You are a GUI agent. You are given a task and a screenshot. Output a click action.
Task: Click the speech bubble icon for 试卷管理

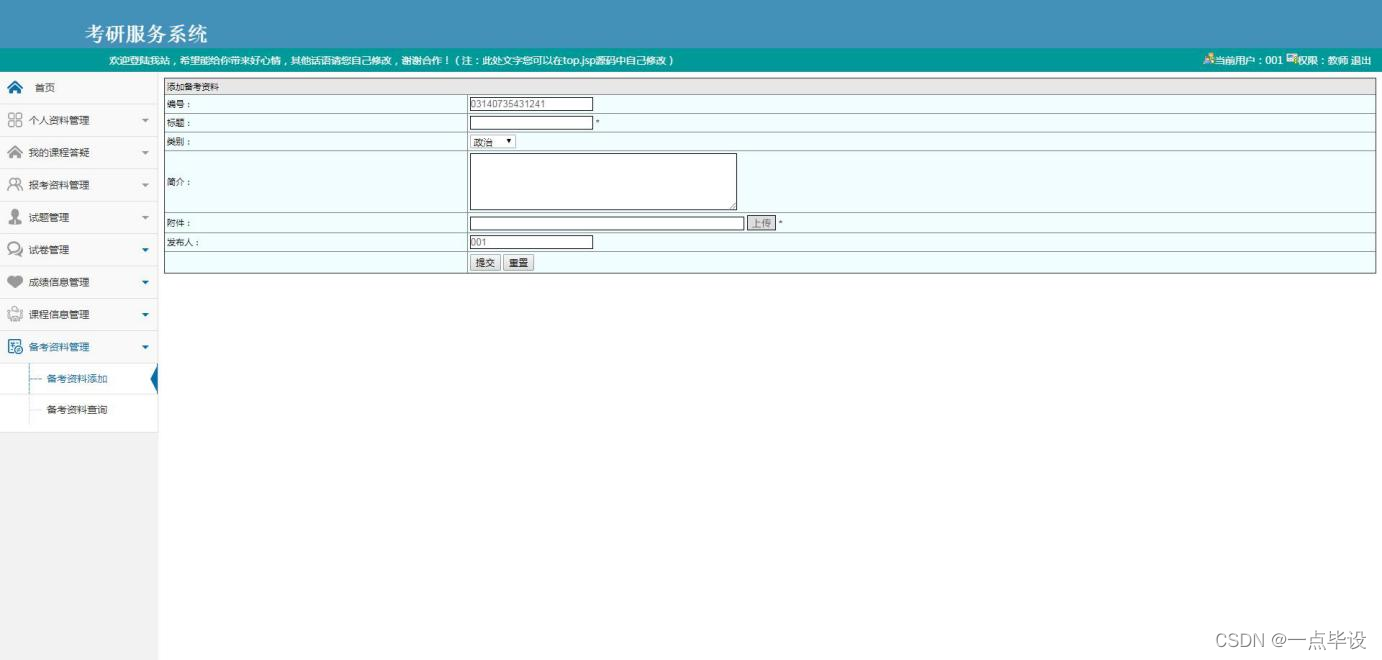click(x=15, y=249)
